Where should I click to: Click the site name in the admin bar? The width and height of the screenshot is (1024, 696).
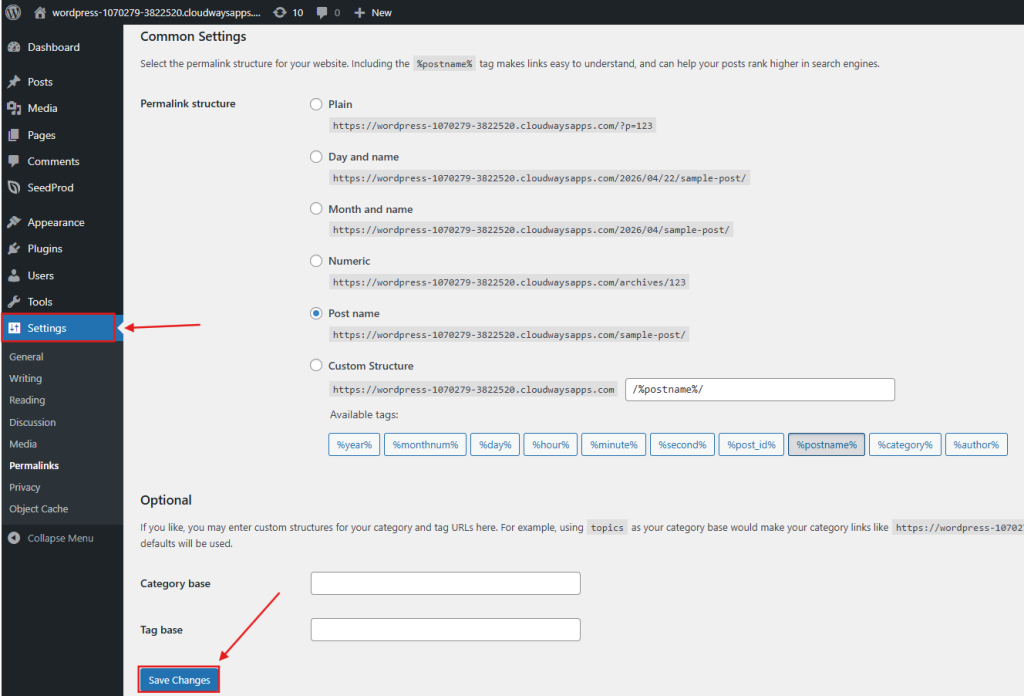(156, 12)
